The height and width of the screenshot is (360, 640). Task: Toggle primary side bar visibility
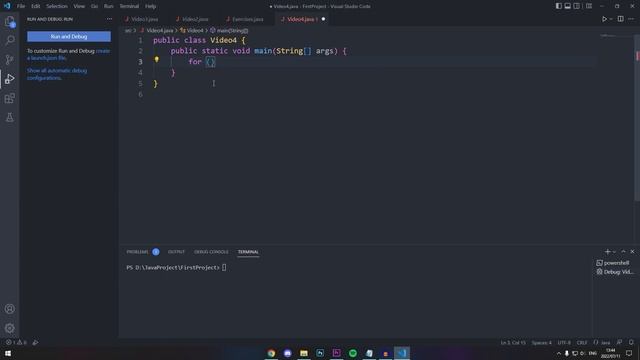point(558,6)
